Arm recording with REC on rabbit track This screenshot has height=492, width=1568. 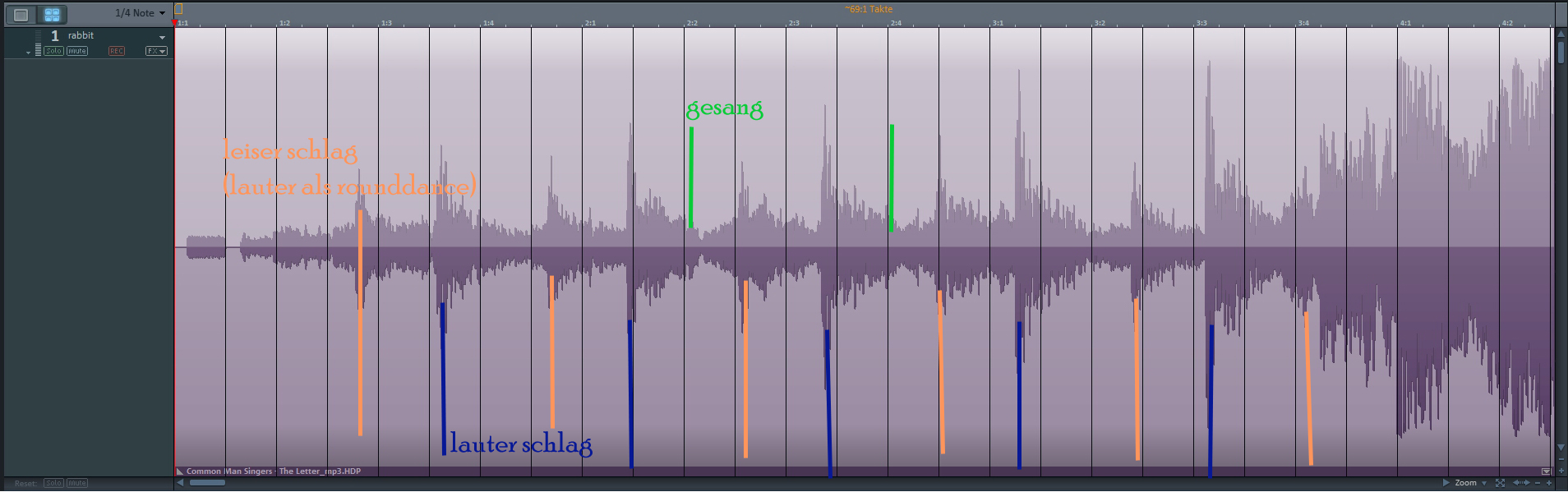(117, 51)
